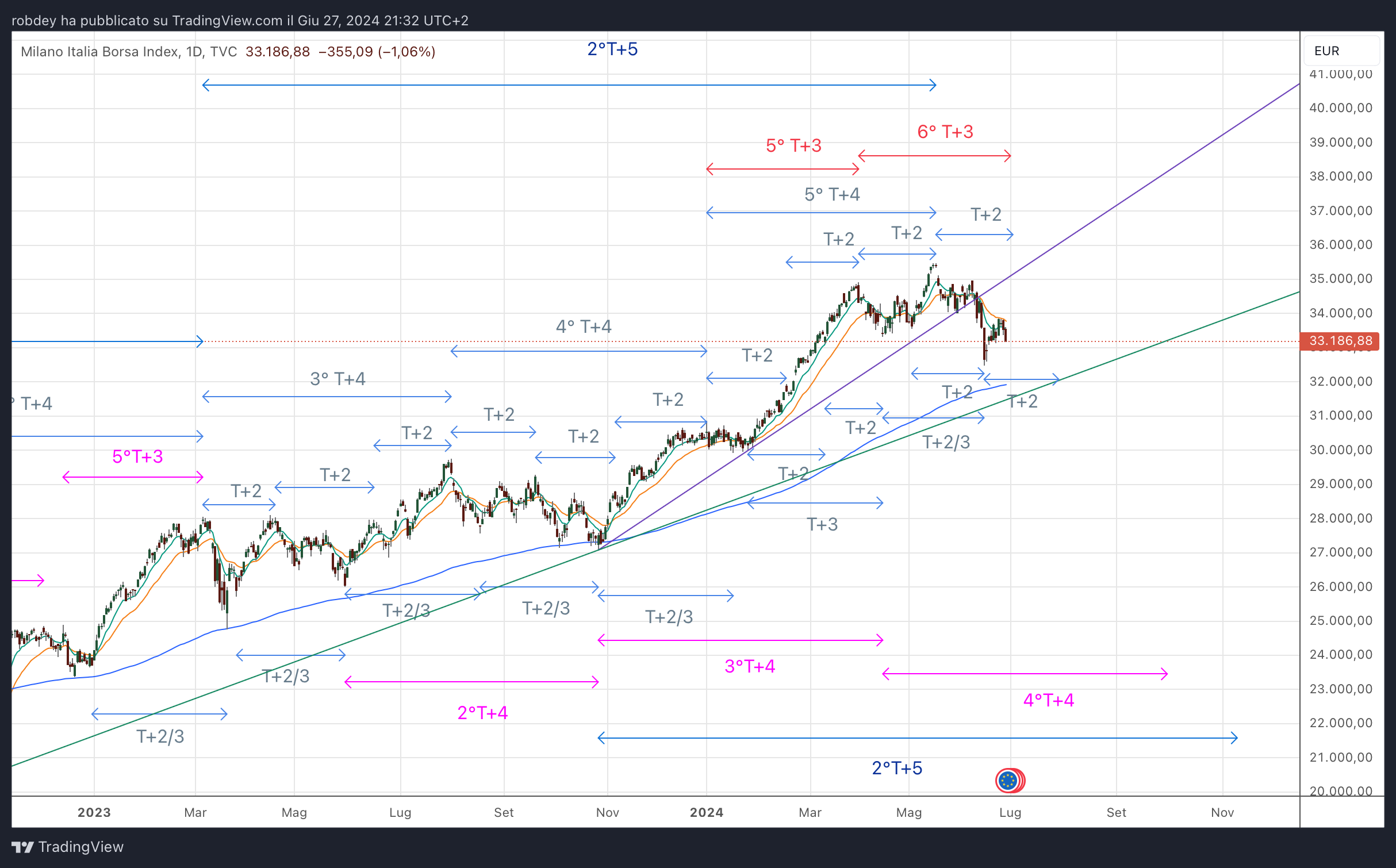Click the rightmost Lug time label
The image size is (1396, 868).
(x=1010, y=813)
